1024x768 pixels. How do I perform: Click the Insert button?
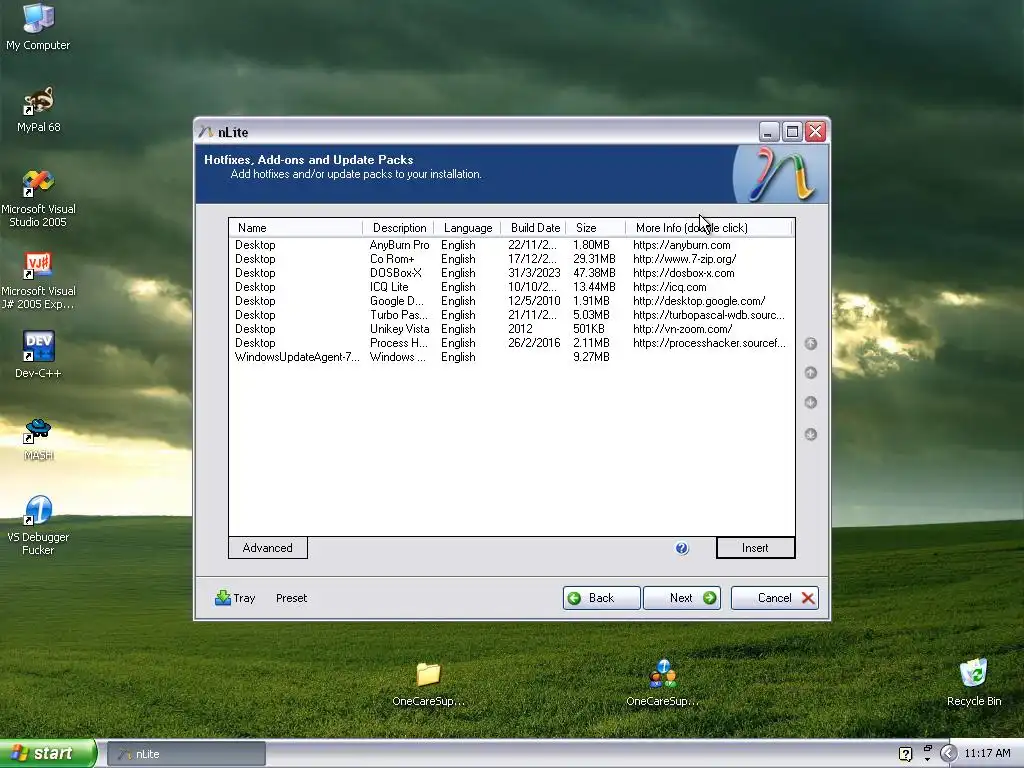(755, 548)
